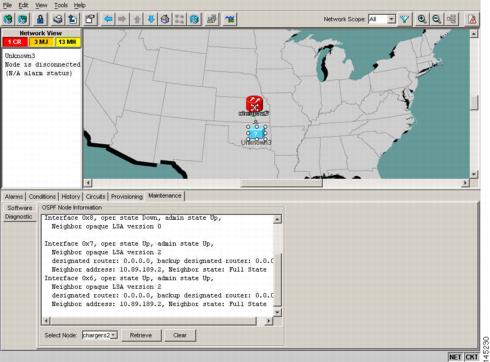Screen dimensions: 490x362
Task: Click the lock node toolbar icon
Action: (x=40, y=19)
